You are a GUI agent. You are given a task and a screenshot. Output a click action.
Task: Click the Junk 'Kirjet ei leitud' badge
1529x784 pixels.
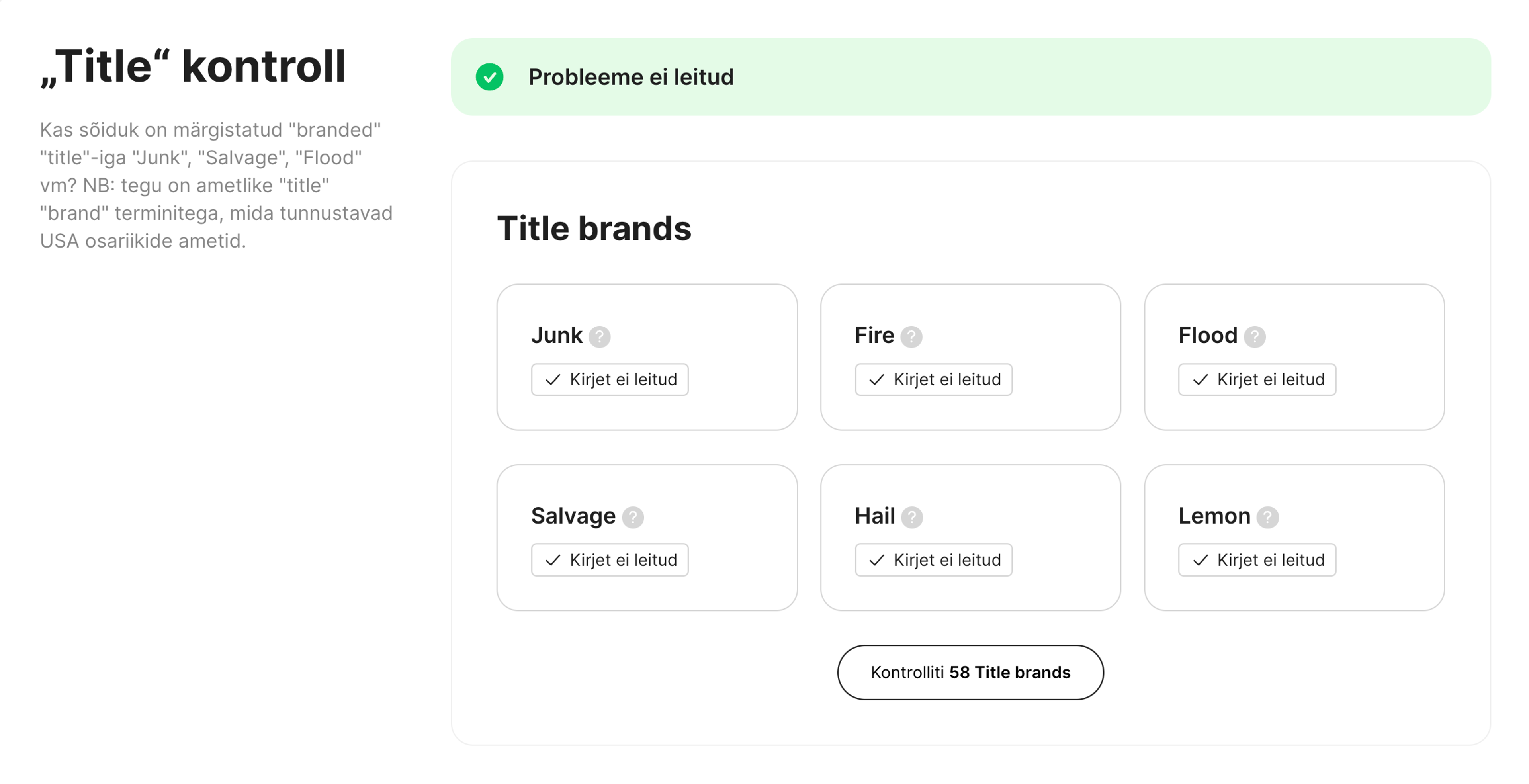click(x=610, y=380)
